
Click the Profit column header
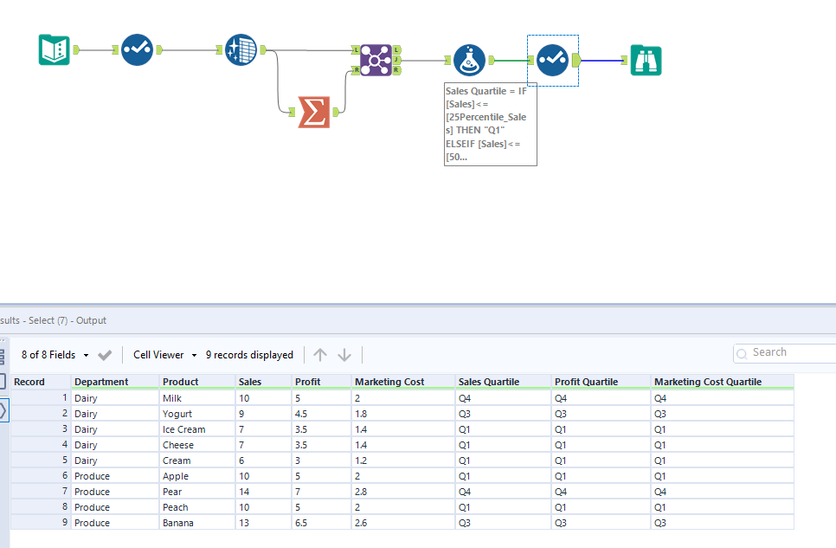[x=308, y=382]
